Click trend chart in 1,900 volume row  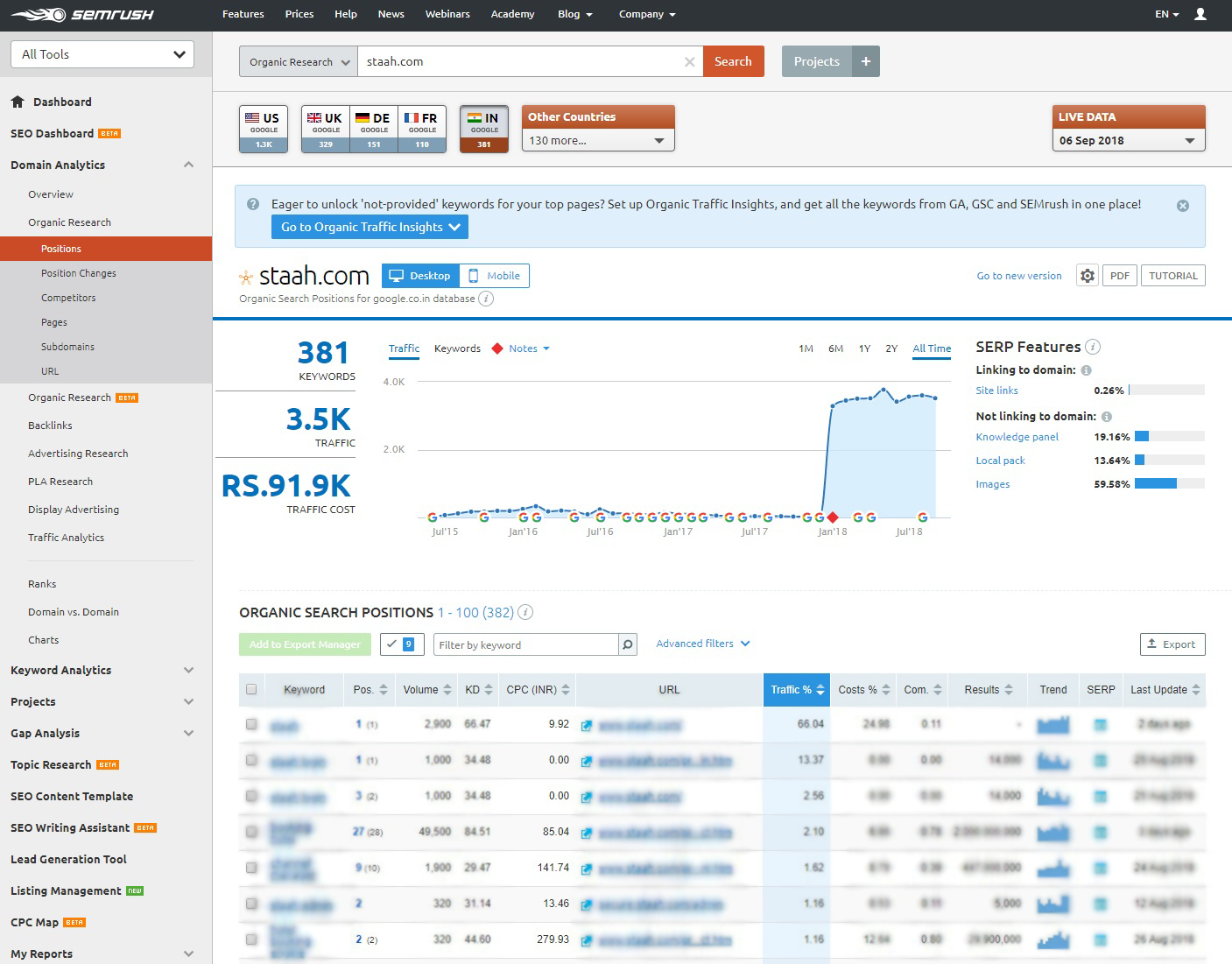tap(1053, 868)
